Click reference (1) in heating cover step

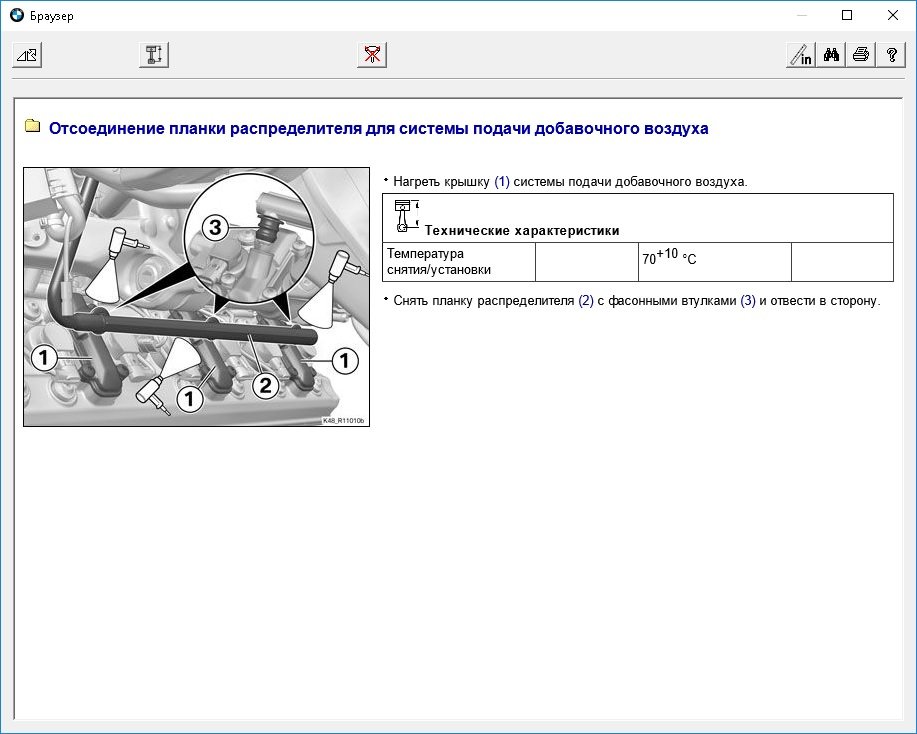(502, 182)
